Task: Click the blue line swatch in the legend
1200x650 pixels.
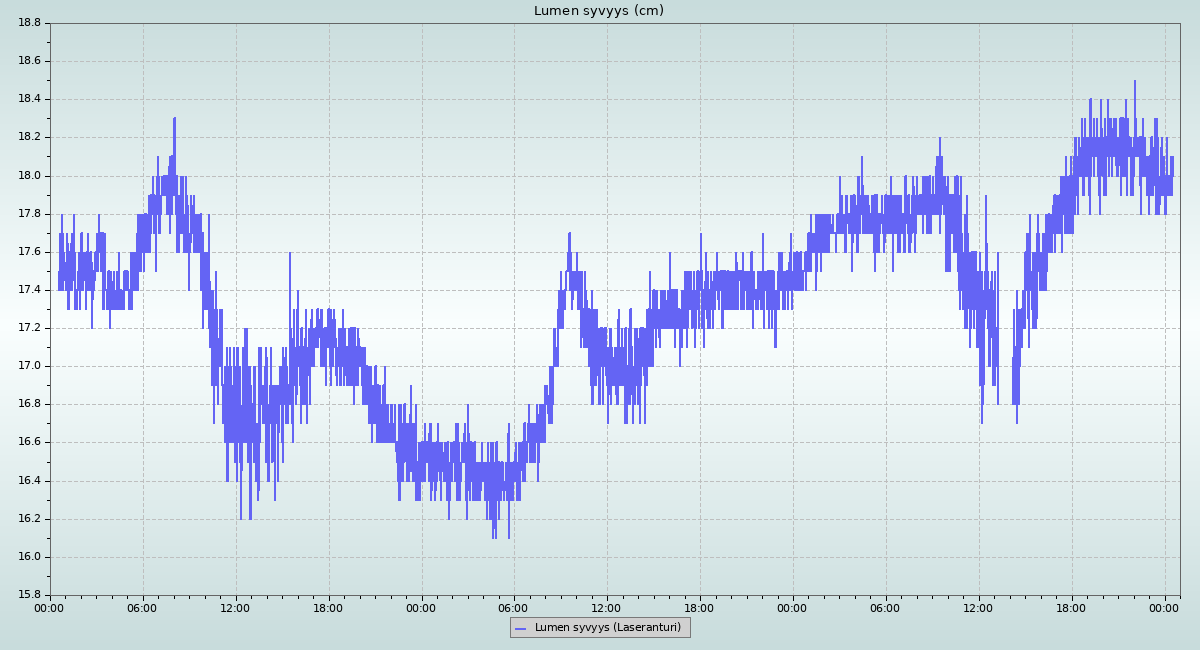Action: coord(520,628)
